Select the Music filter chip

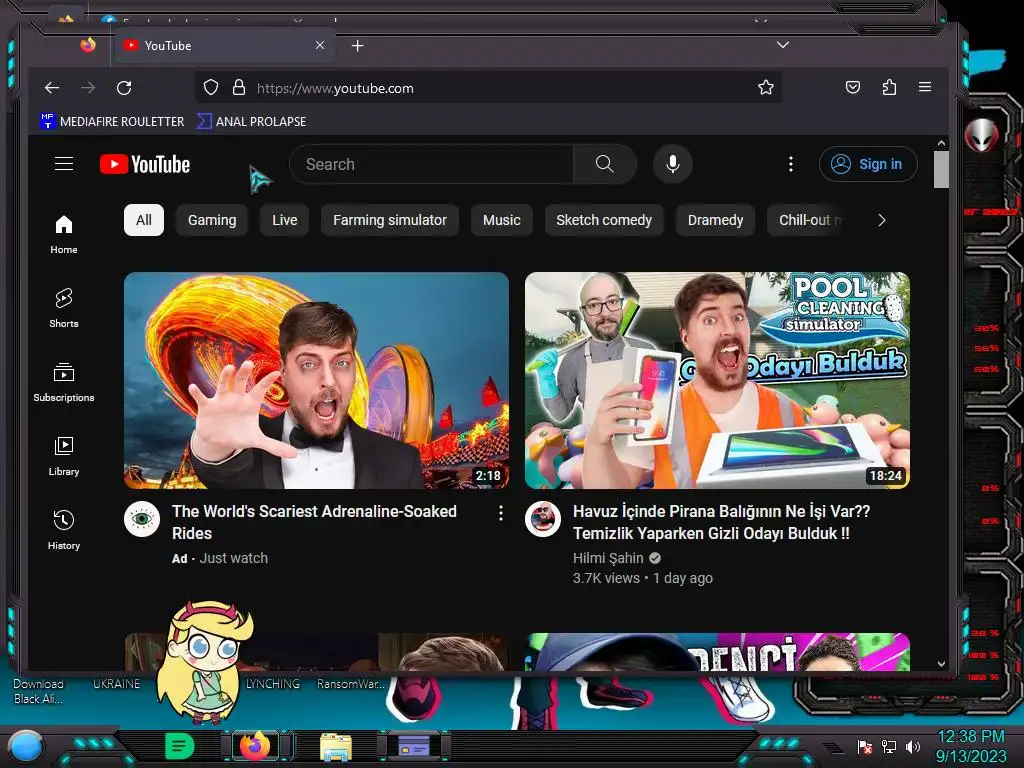(502, 220)
